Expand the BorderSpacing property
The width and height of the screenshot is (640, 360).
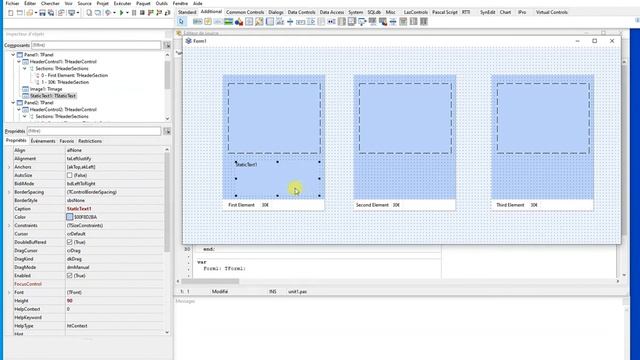[9, 192]
